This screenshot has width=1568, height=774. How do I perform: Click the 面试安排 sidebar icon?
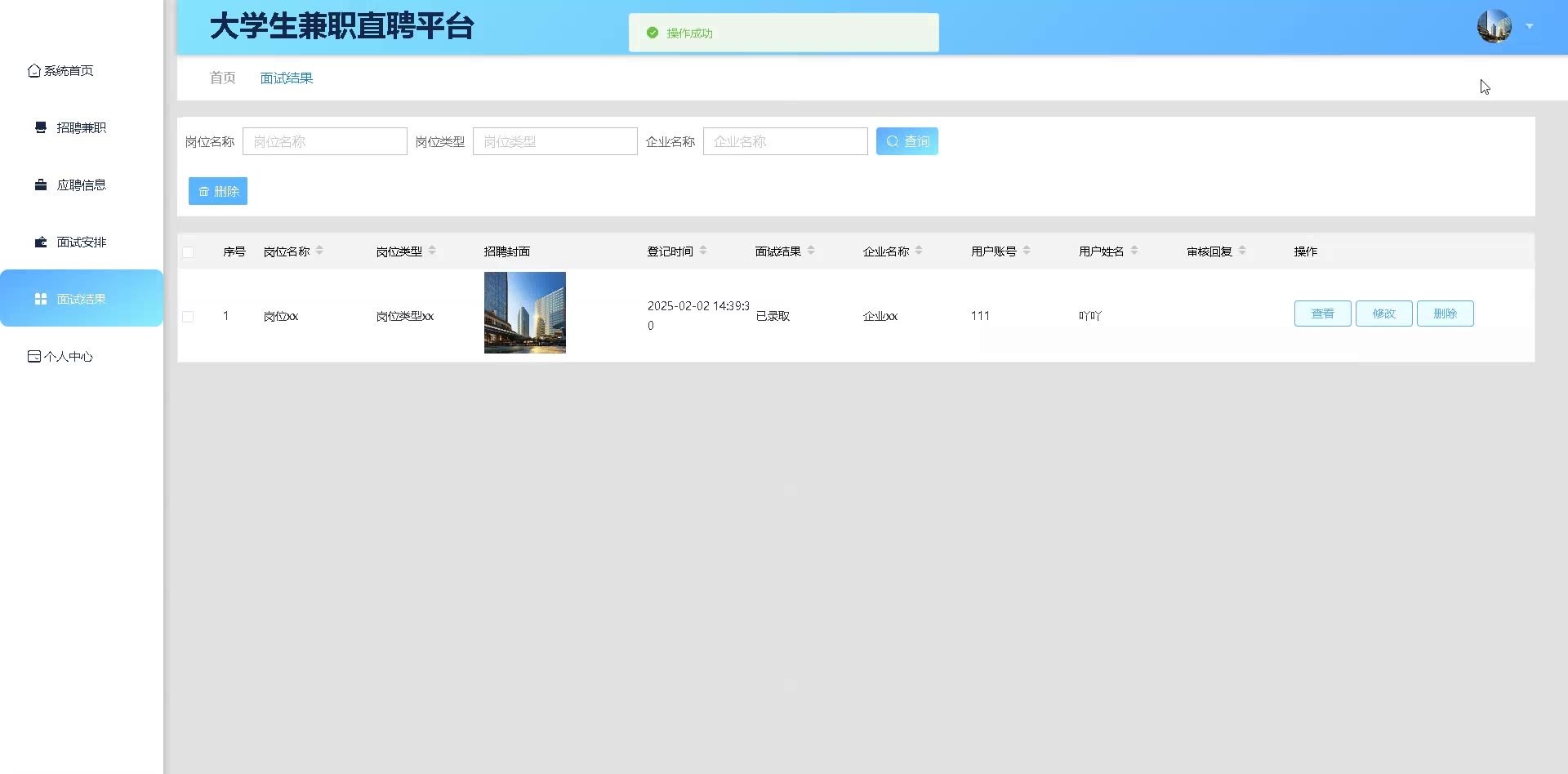click(x=41, y=242)
